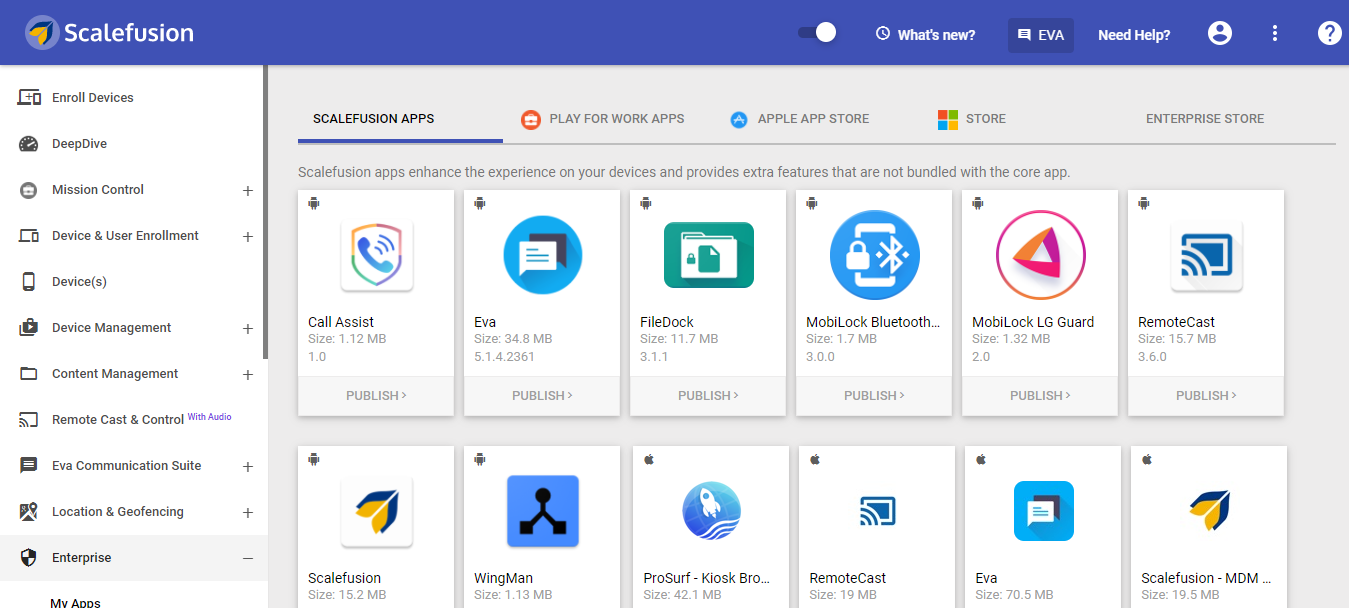
Task: Toggle the switch in the top header
Action: (817, 33)
